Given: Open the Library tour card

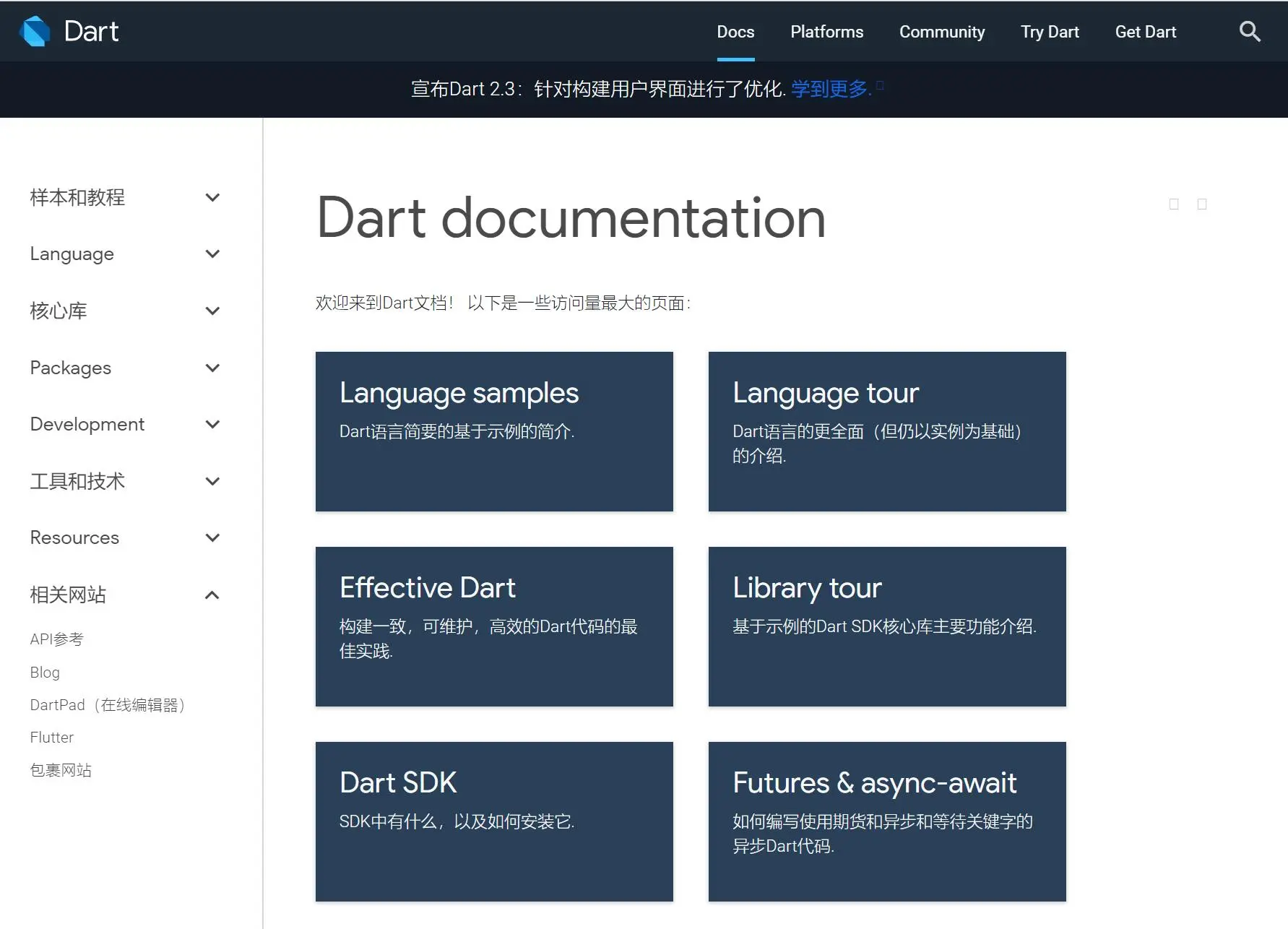Looking at the screenshot, I should [x=887, y=626].
